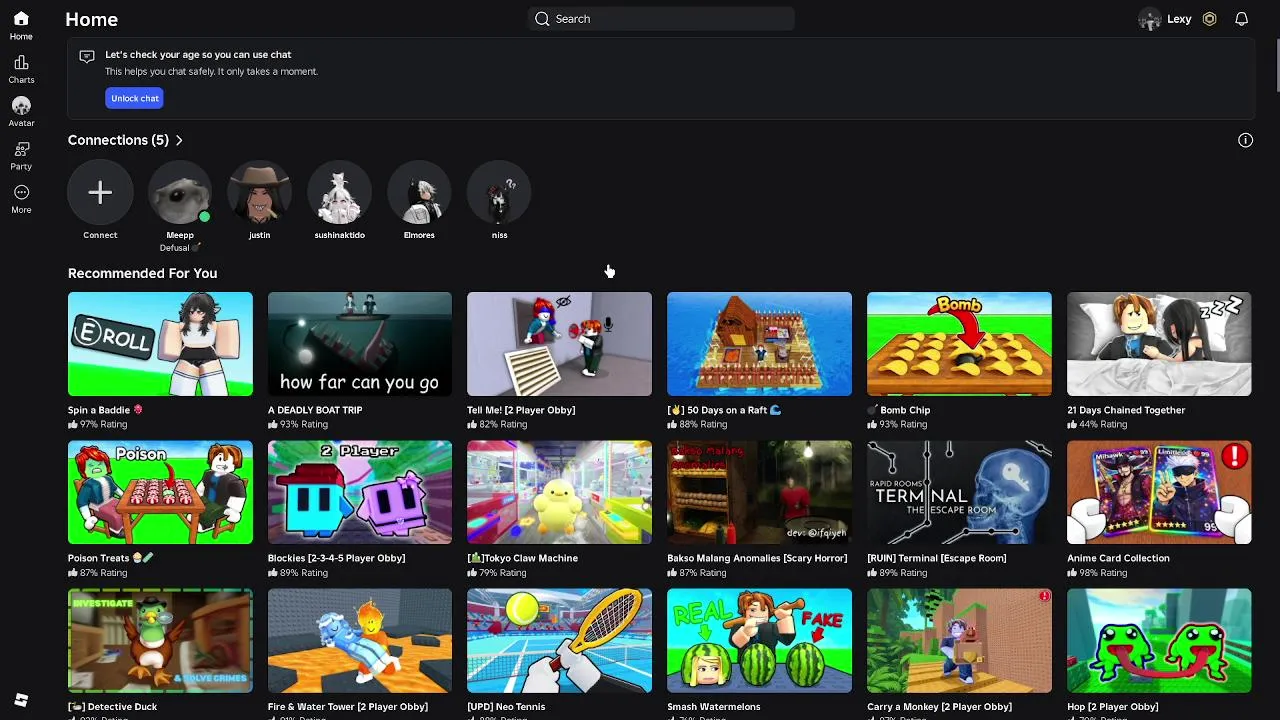Screen dimensions: 1280x720
Task: Open Terminal [Escape Room] thumbnail
Action: 959,492
